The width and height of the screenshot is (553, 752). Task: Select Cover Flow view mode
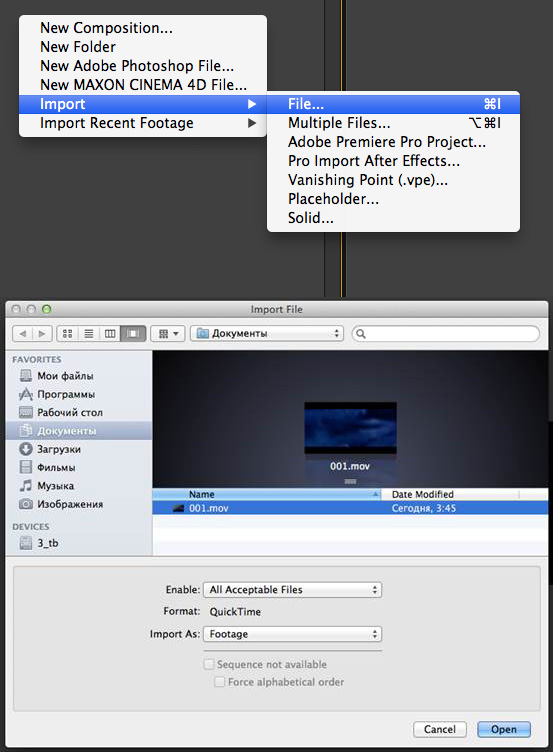[133, 333]
